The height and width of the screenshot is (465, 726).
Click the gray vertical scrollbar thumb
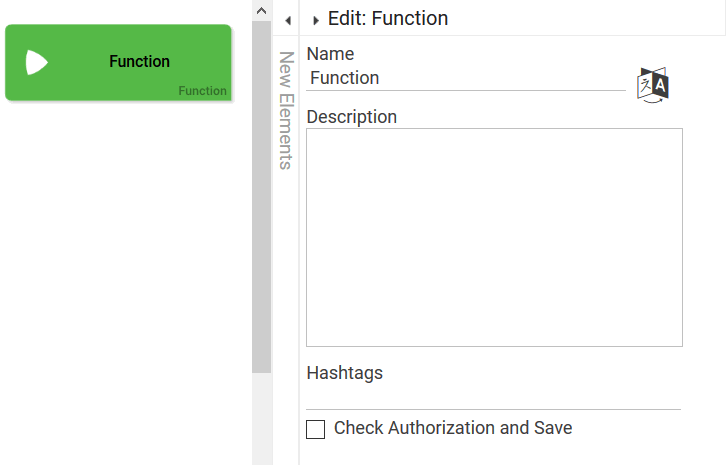pos(261,200)
